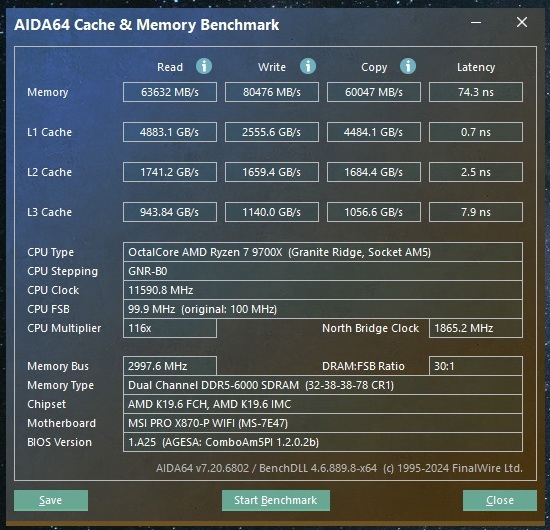
Task: Click the Write info icon
Action: coord(308,66)
